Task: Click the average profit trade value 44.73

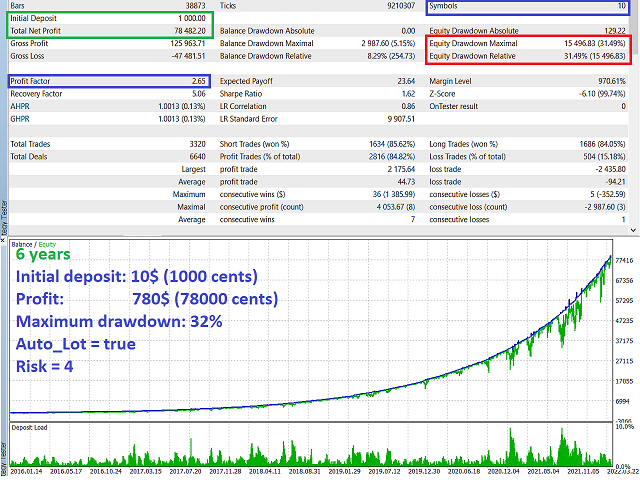Action: [x=406, y=182]
